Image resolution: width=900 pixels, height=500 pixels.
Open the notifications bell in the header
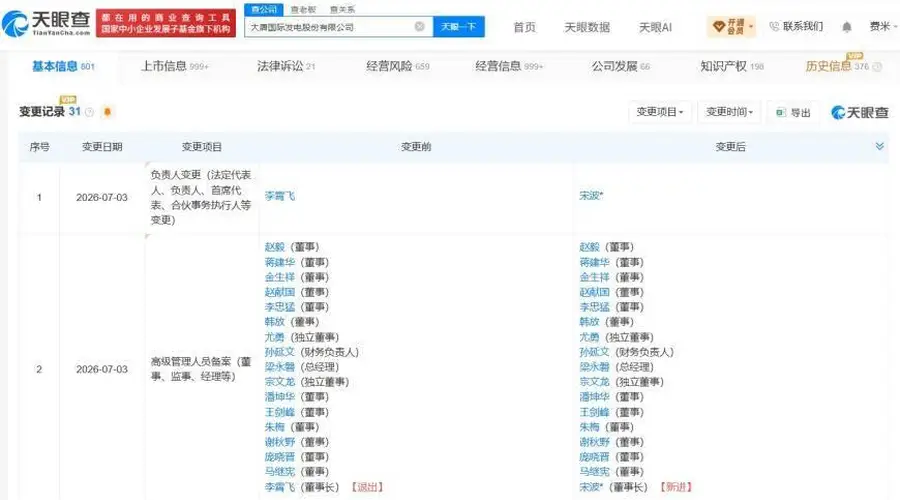[847, 27]
